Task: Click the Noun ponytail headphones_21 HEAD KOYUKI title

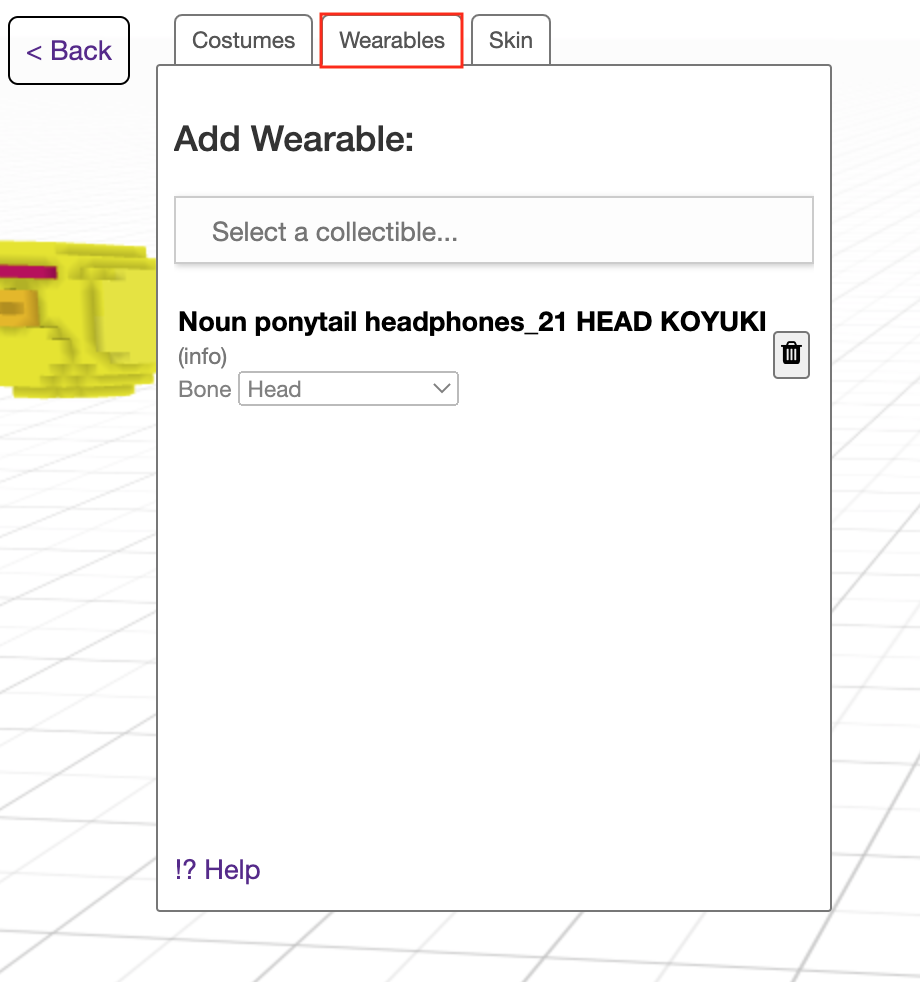Action: (x=472, y=322)
